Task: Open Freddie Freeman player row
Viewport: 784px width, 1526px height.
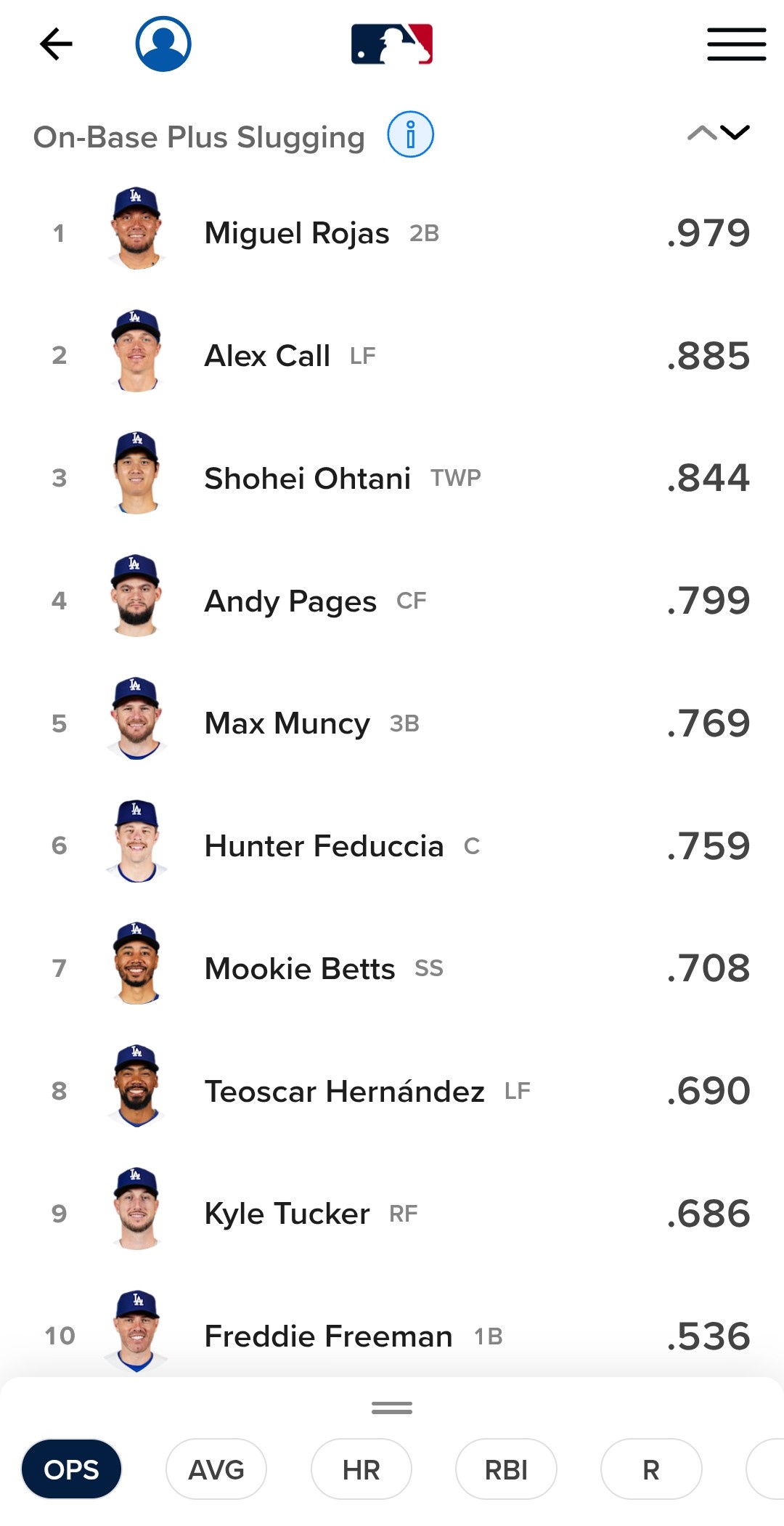Action: pos(392,1335)
